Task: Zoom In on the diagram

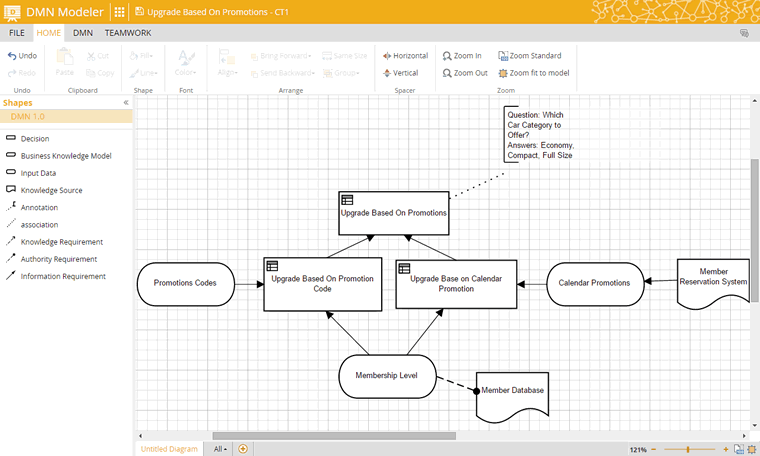Action: (x=462, y=56)
